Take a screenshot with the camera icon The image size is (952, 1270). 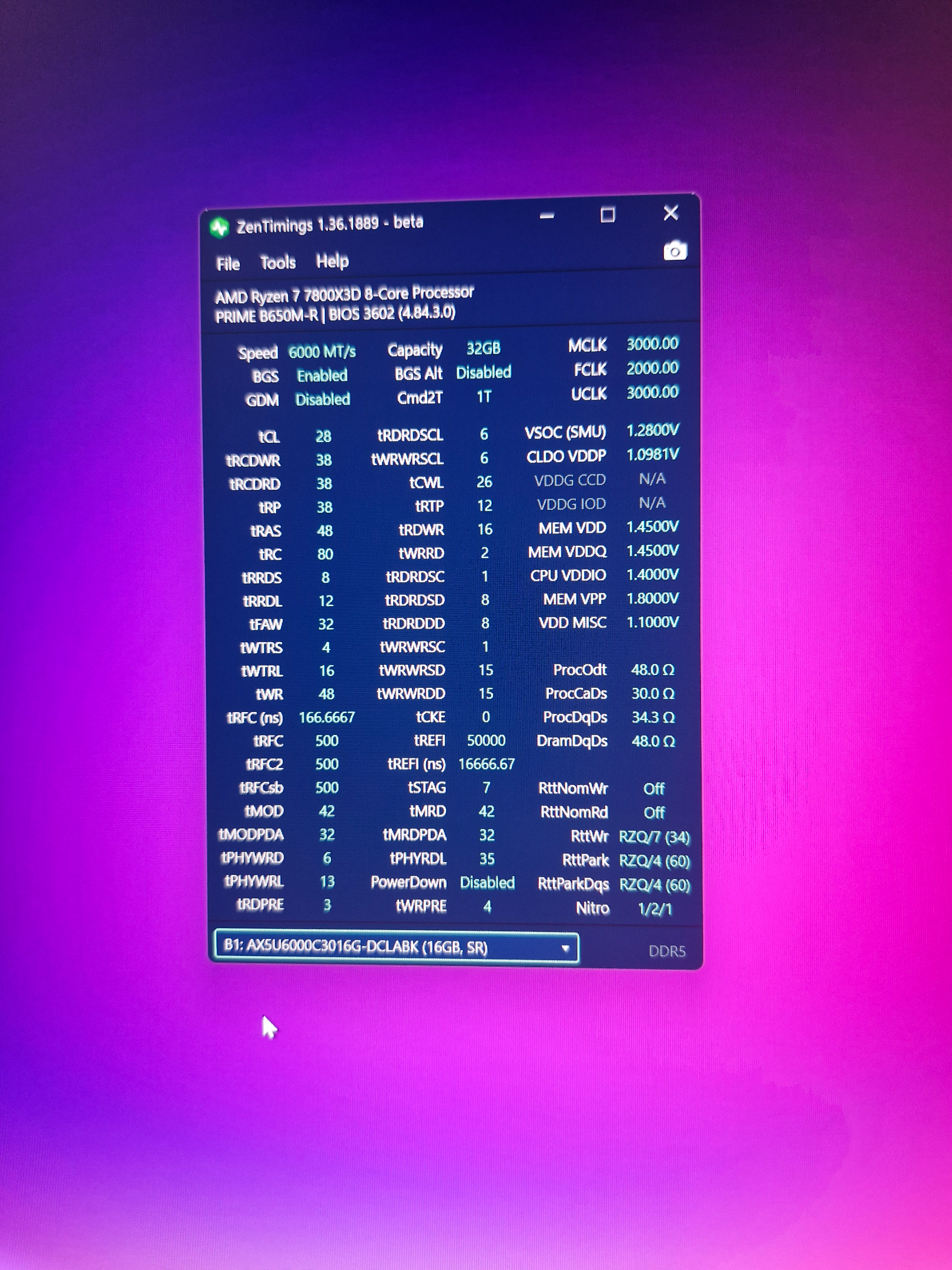coord(675,250)
